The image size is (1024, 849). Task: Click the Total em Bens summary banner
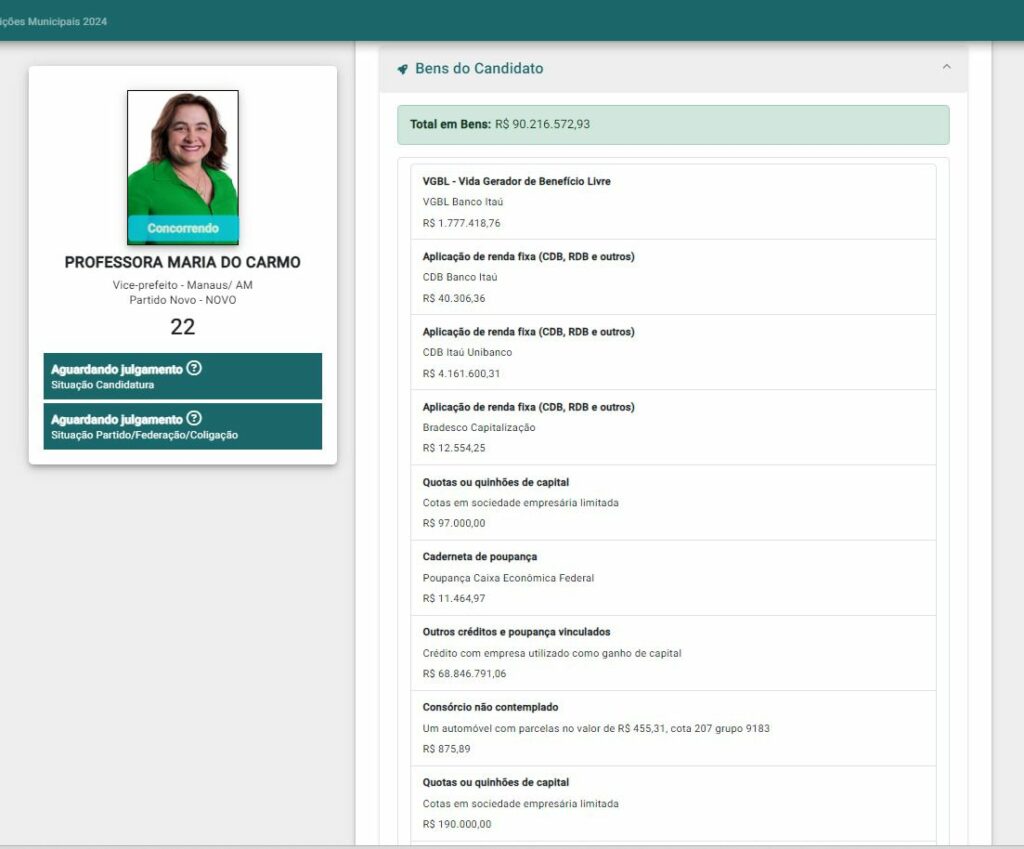pyautogui.click(x=672, y=125)
